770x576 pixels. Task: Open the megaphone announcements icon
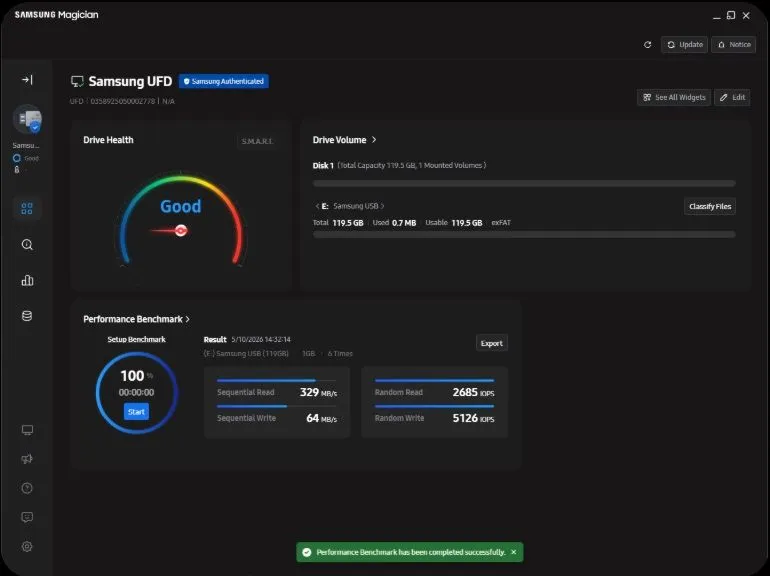pyautogui.click(x=27, y=459)
